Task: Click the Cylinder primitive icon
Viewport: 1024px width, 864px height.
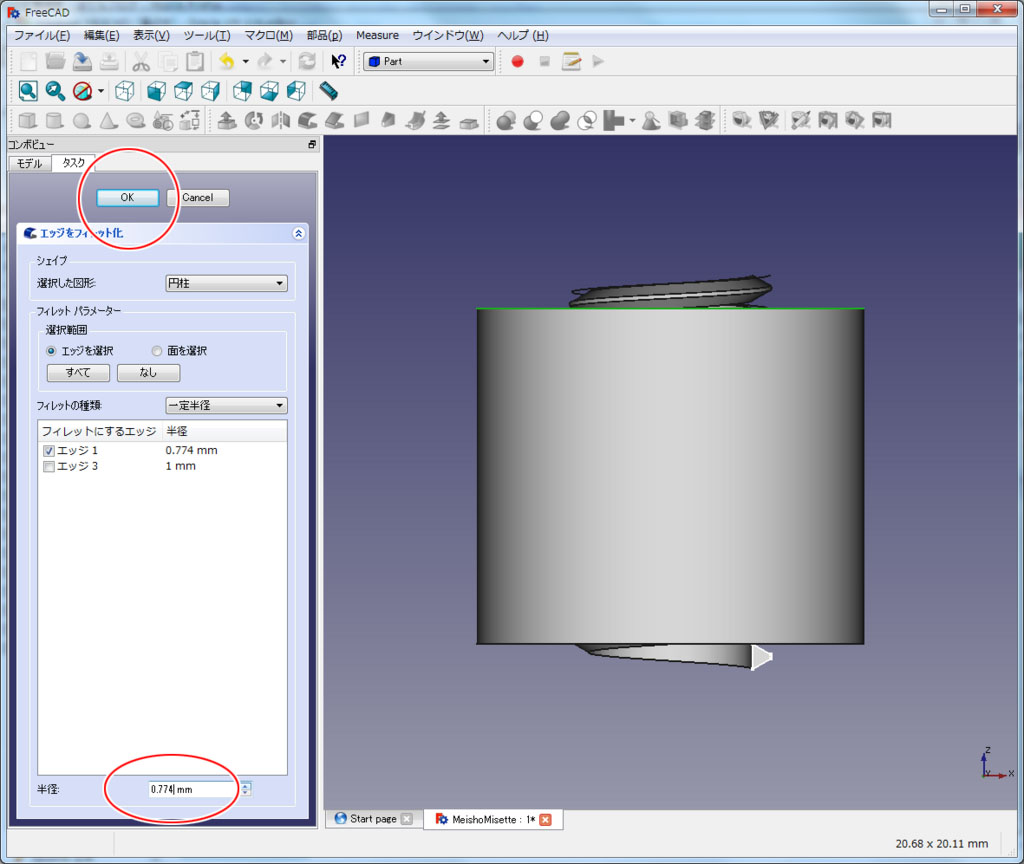Action: coord(55,120)
